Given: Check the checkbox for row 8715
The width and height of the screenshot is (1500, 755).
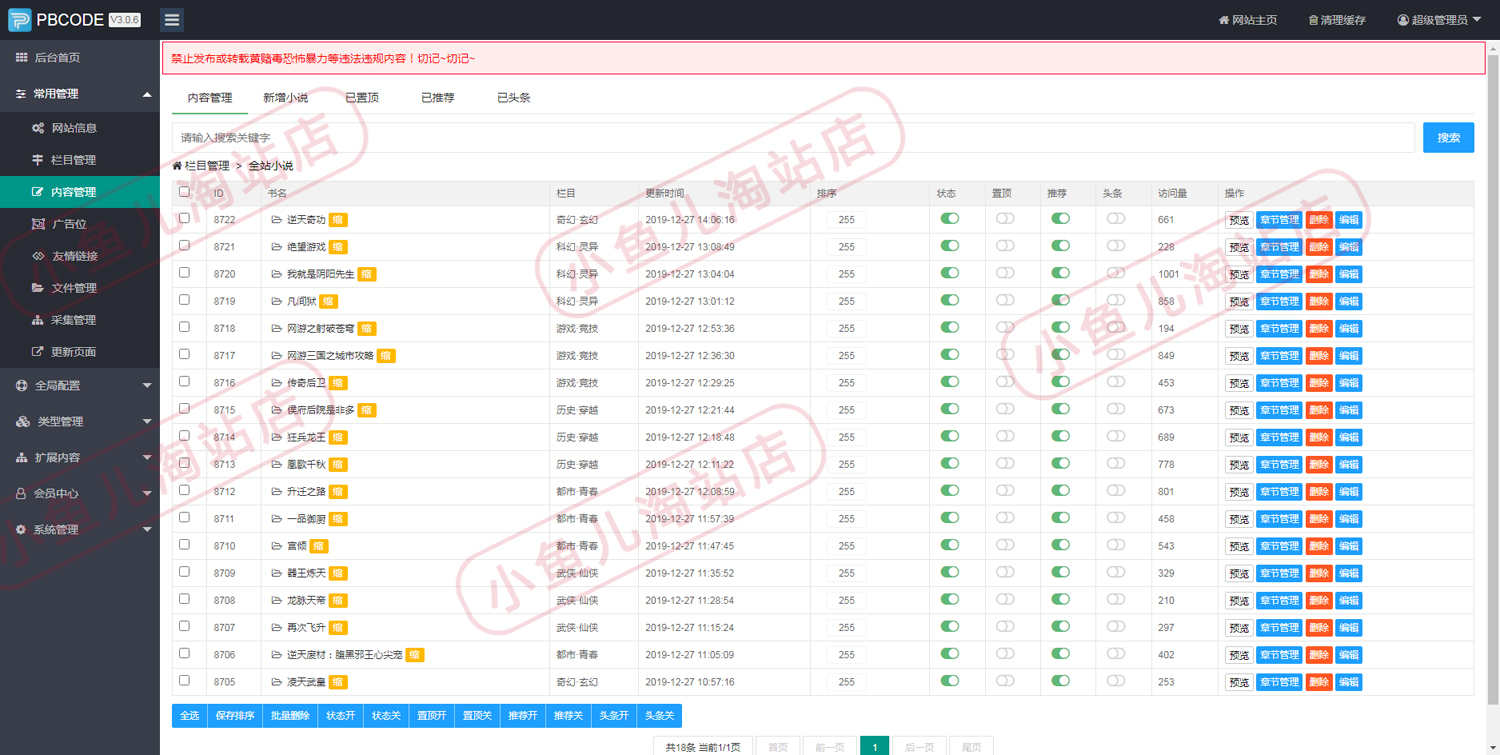Looking at the screenshot, I should [x=184, y=408].
